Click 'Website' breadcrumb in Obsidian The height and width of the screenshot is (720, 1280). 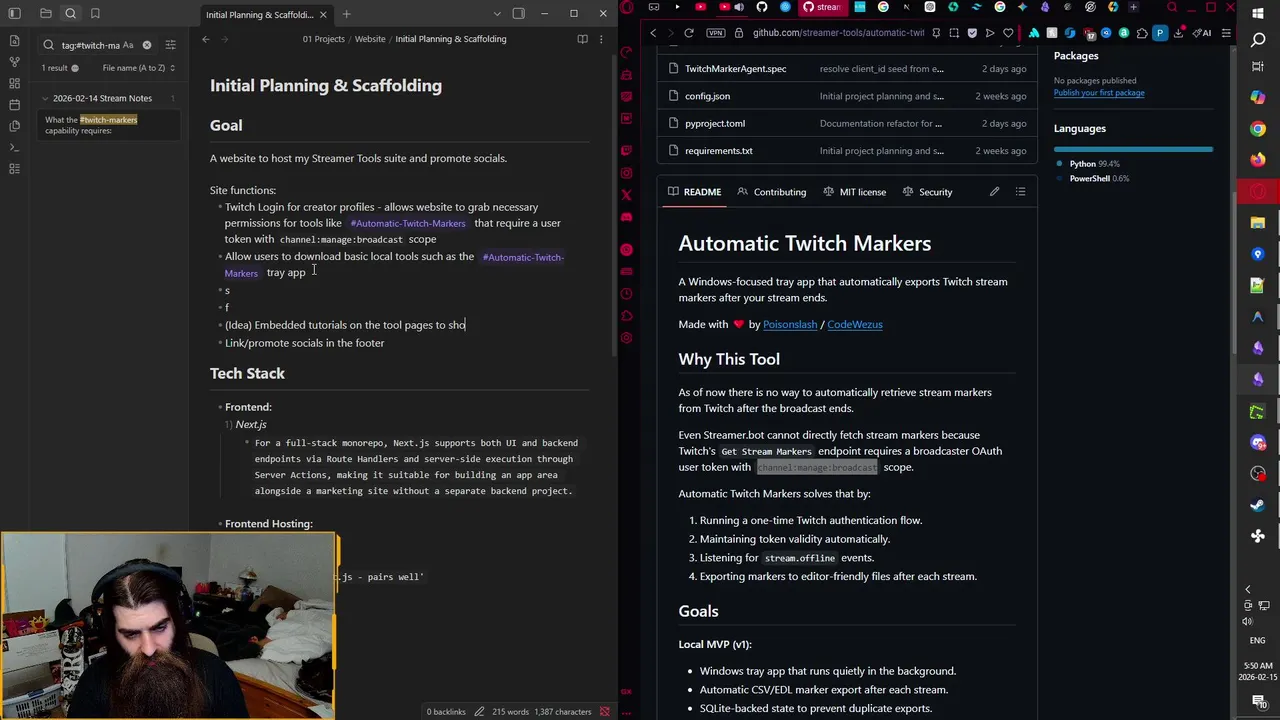[370, 39]
